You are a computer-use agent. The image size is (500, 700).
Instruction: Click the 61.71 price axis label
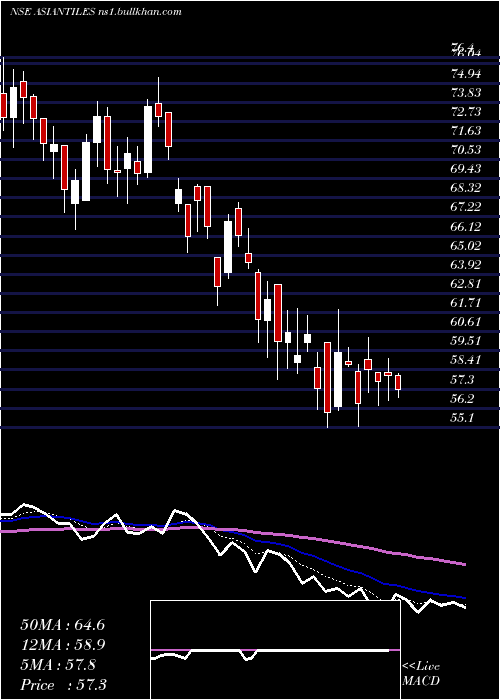click(466, 303)
